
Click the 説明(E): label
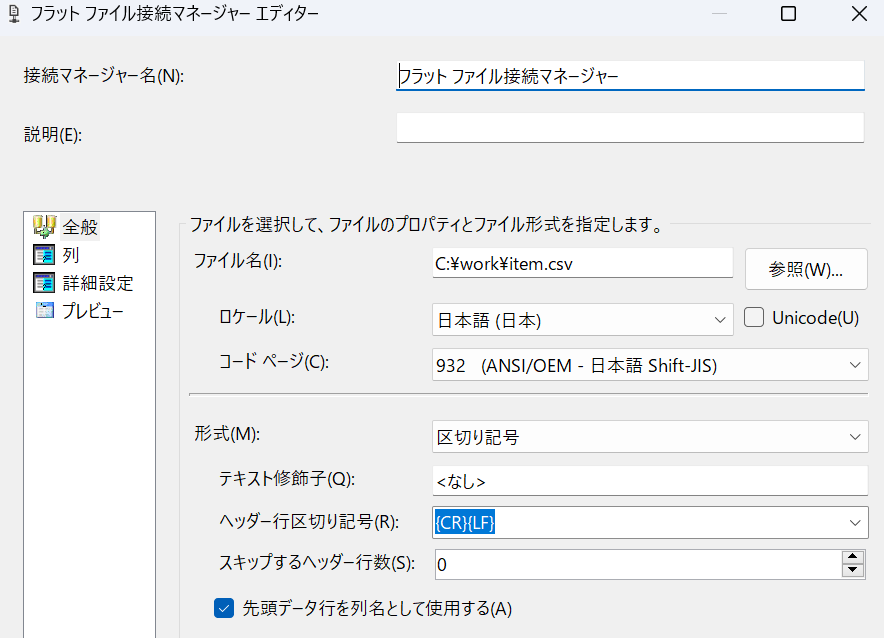(x=52, y=135)
